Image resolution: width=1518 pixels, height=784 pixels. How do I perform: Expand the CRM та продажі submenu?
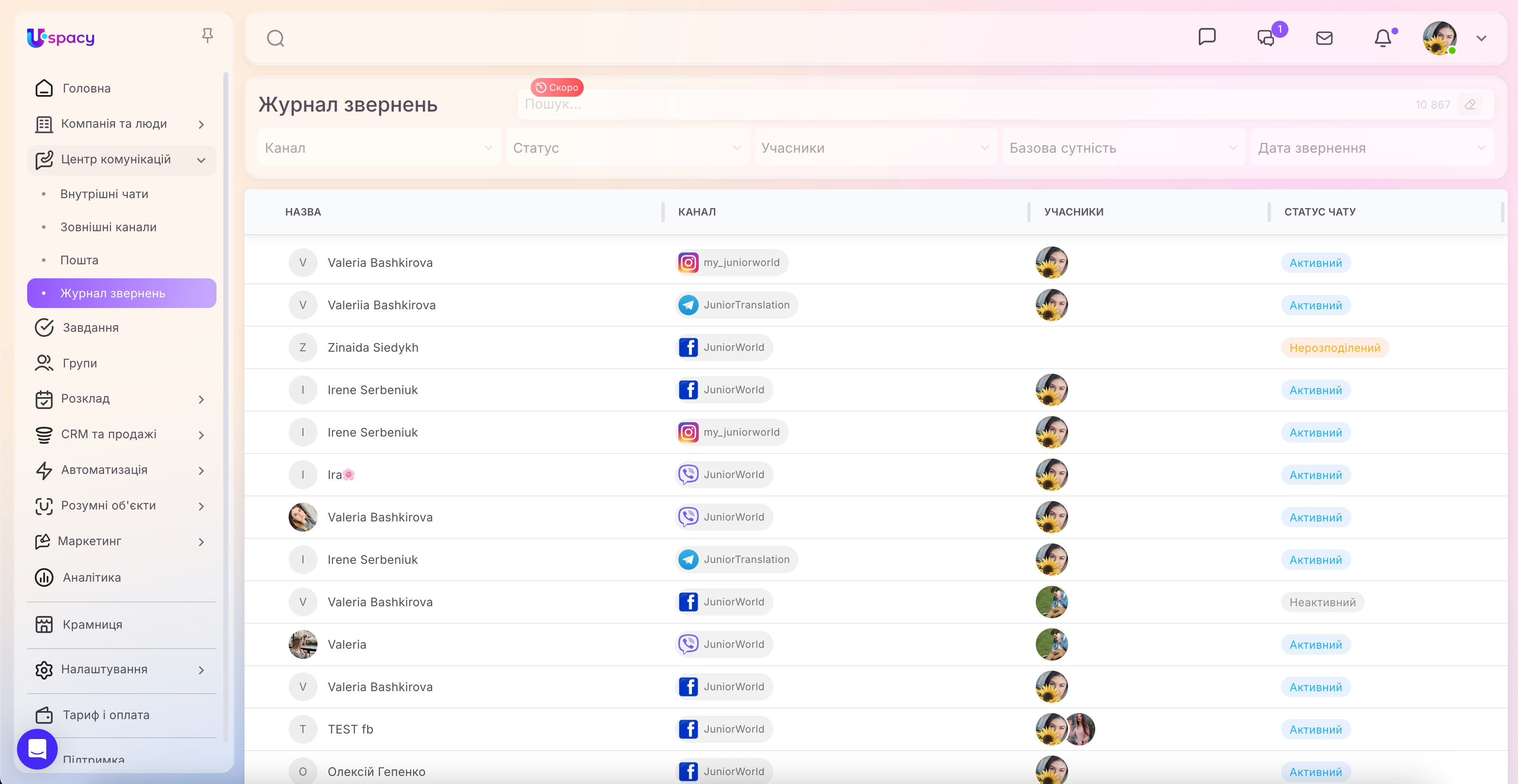click(x=201, y=435)
